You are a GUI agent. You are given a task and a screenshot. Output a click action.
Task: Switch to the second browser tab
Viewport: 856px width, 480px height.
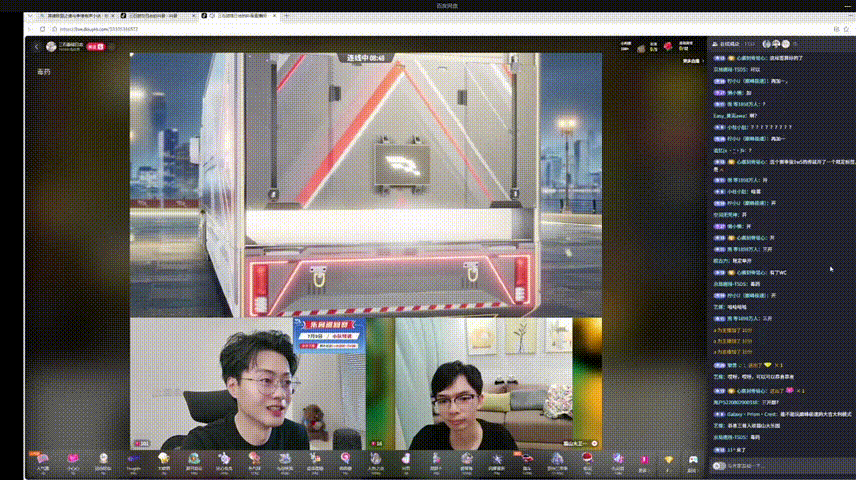pyautogui.click(x=156, y=16)
